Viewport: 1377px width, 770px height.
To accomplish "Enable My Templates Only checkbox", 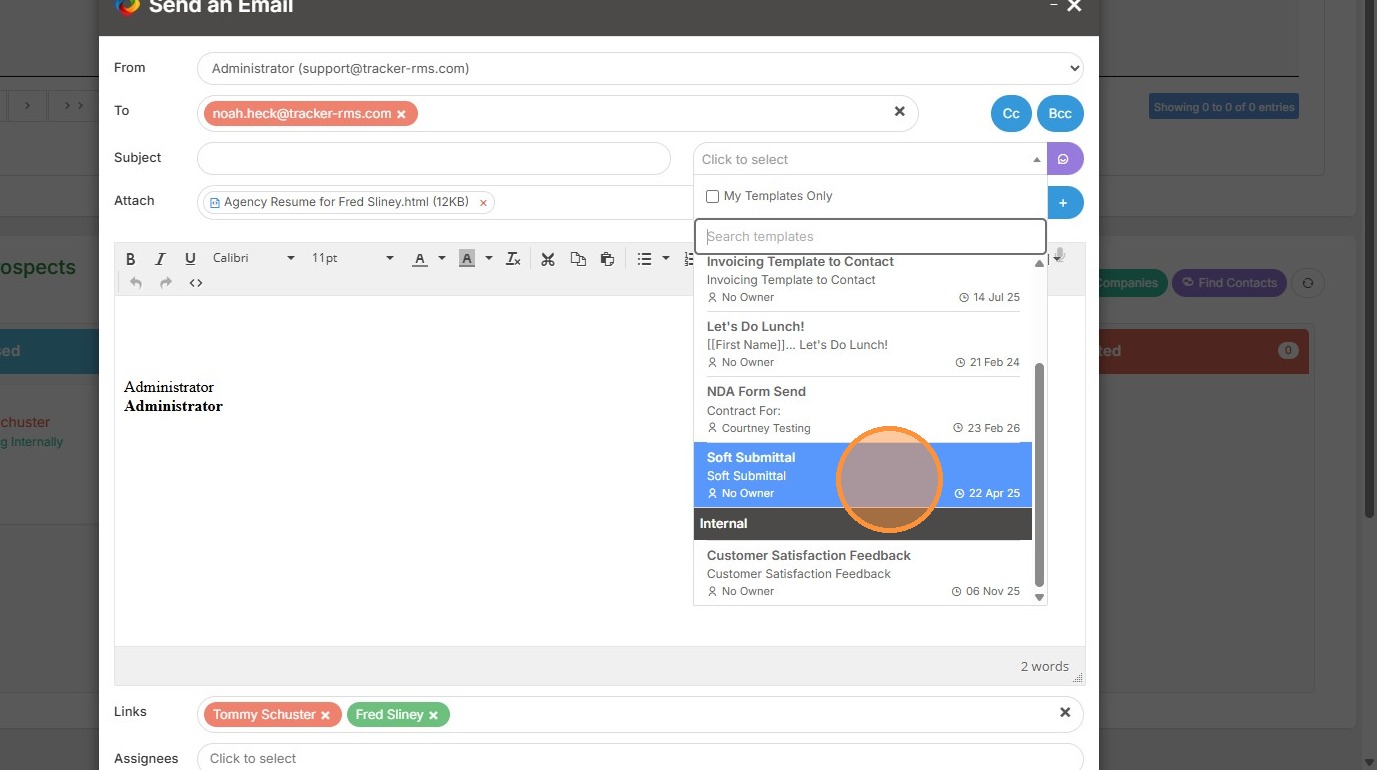I will [712, 197].
